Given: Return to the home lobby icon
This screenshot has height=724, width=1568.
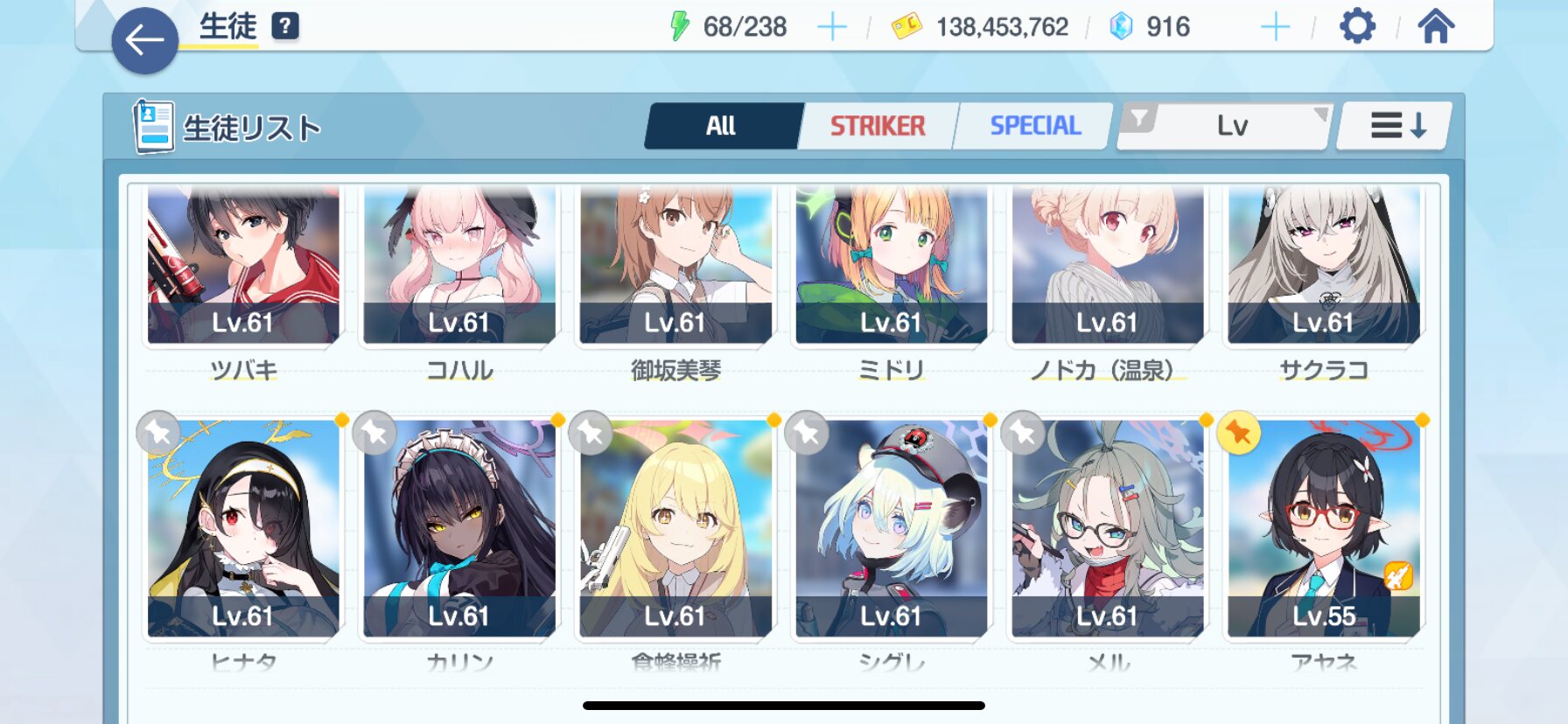Looking at the screenshot, I should tap(1436, 26).
